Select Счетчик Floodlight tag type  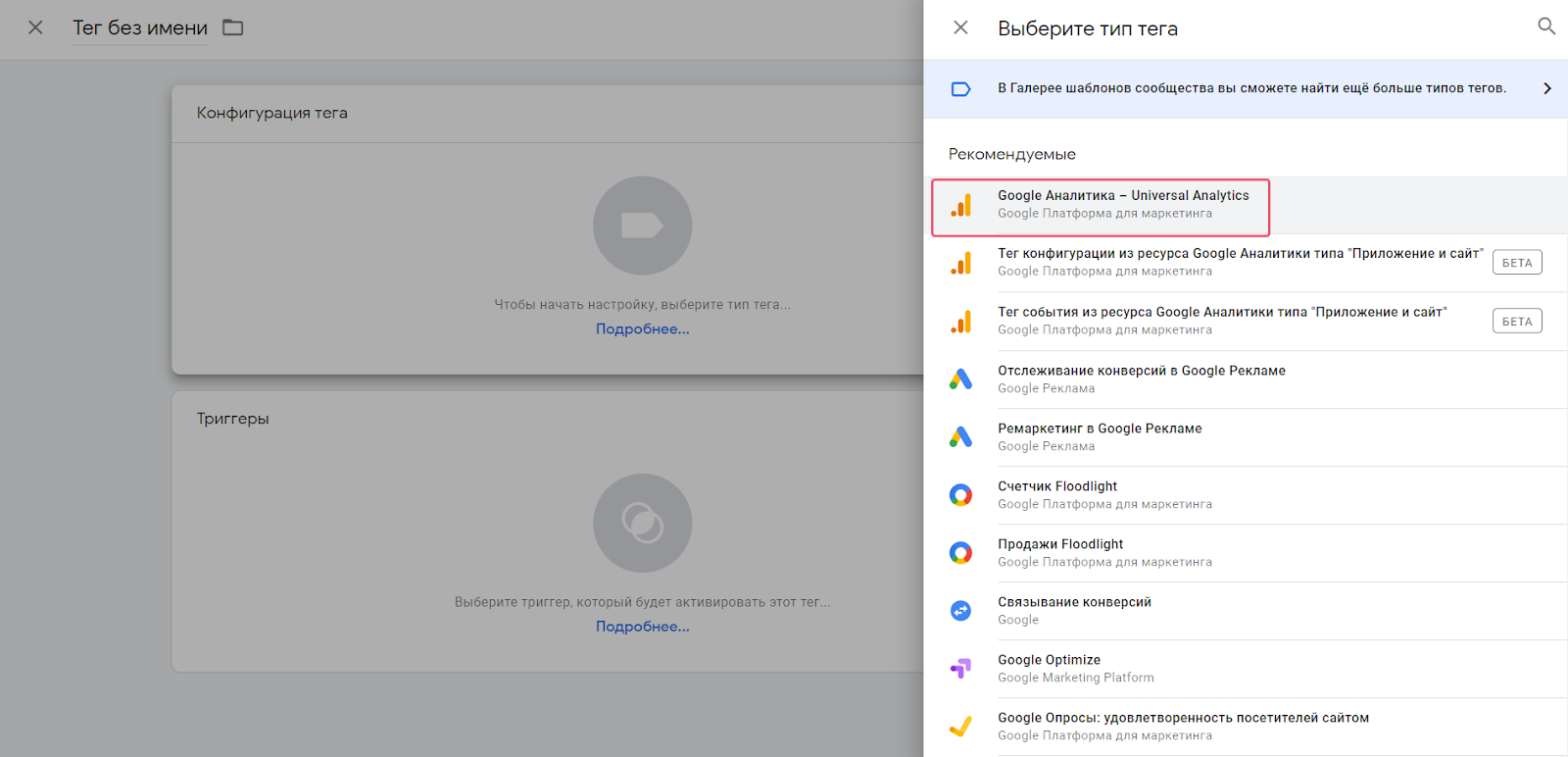[x=1246, y=495]
